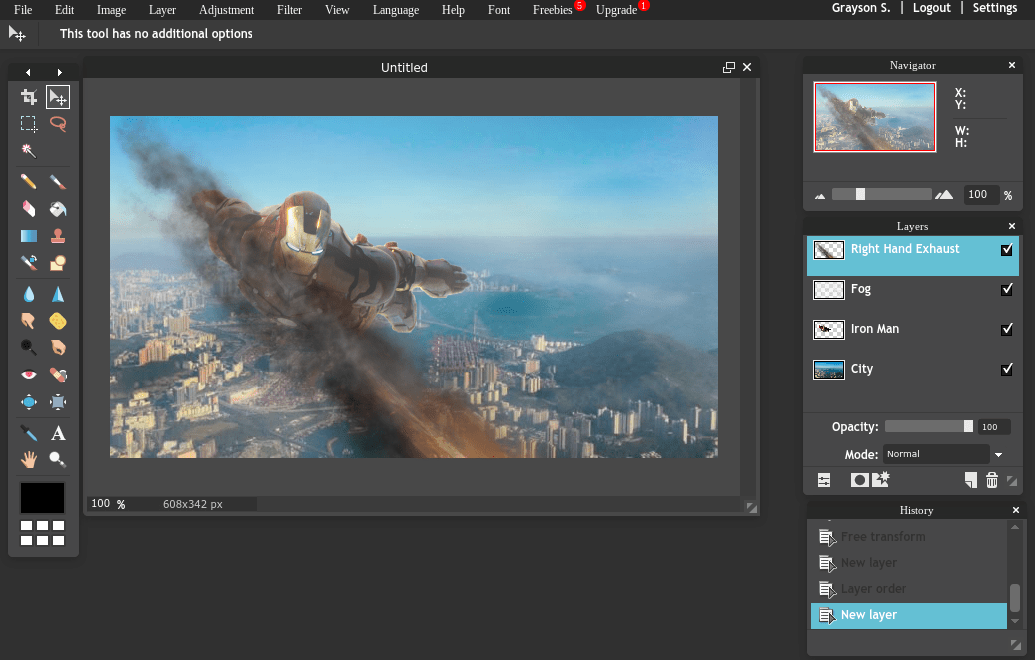Select the Gradient tool
The height and width of the screenshot is (660, 1035).
(28, 236)
